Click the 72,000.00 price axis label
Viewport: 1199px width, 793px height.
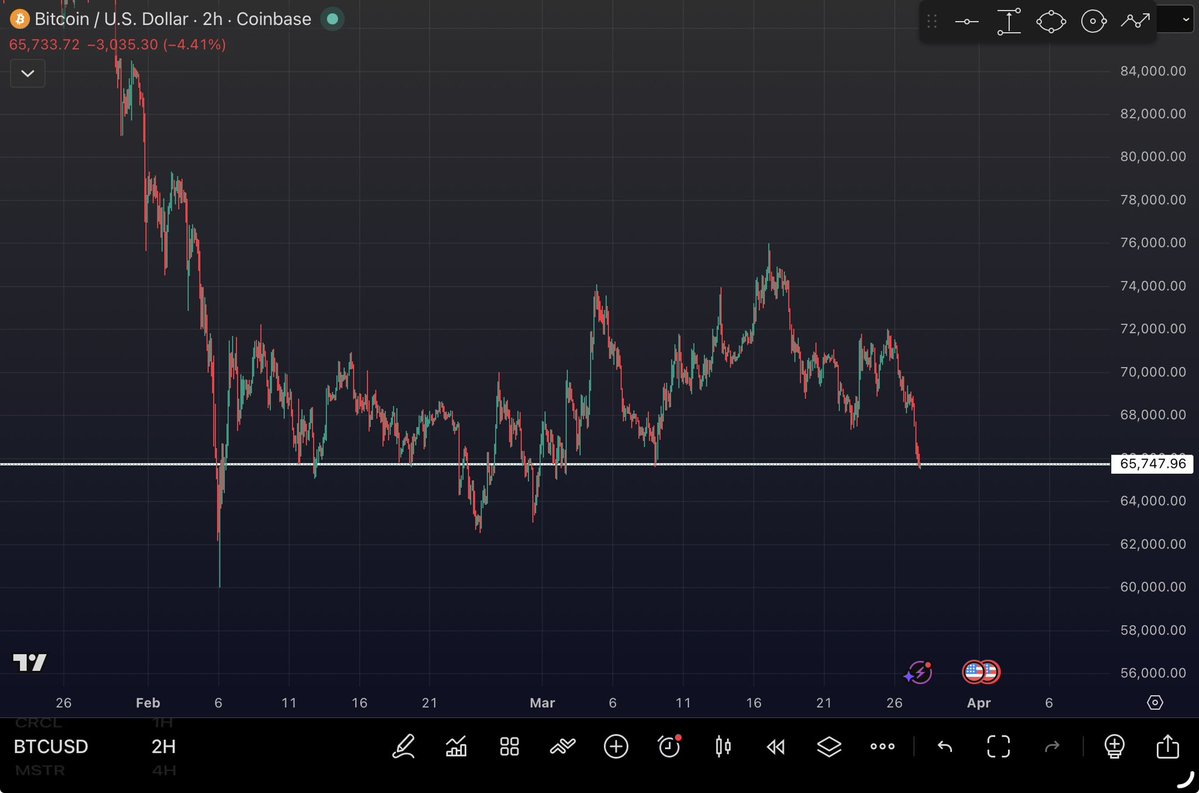(x=1153, y=329)
